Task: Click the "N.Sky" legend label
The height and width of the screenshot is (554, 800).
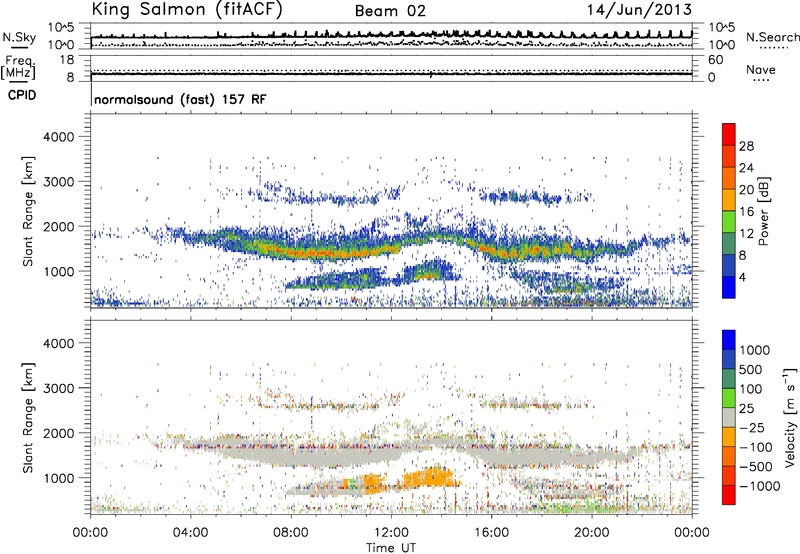Action: [19, 37]
